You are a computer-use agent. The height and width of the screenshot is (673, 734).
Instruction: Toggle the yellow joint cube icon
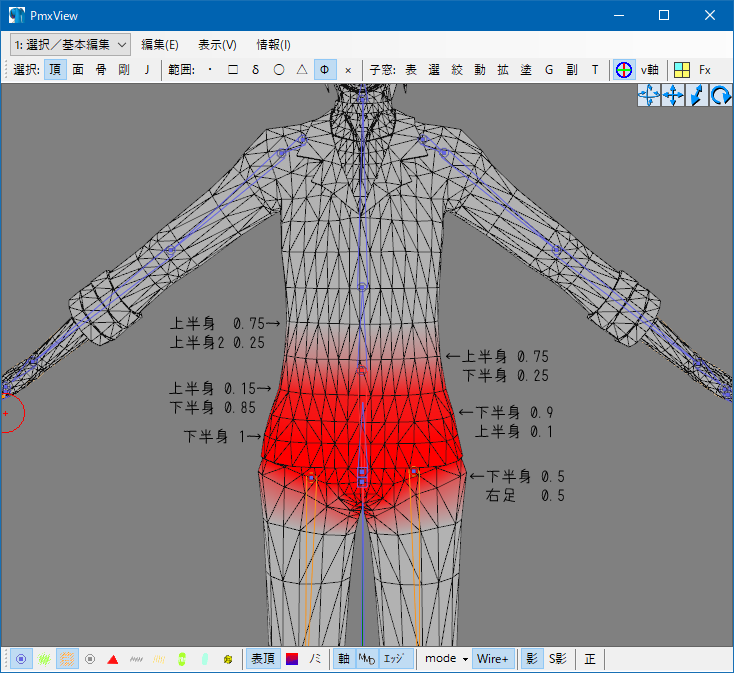(x=228, y=659)
